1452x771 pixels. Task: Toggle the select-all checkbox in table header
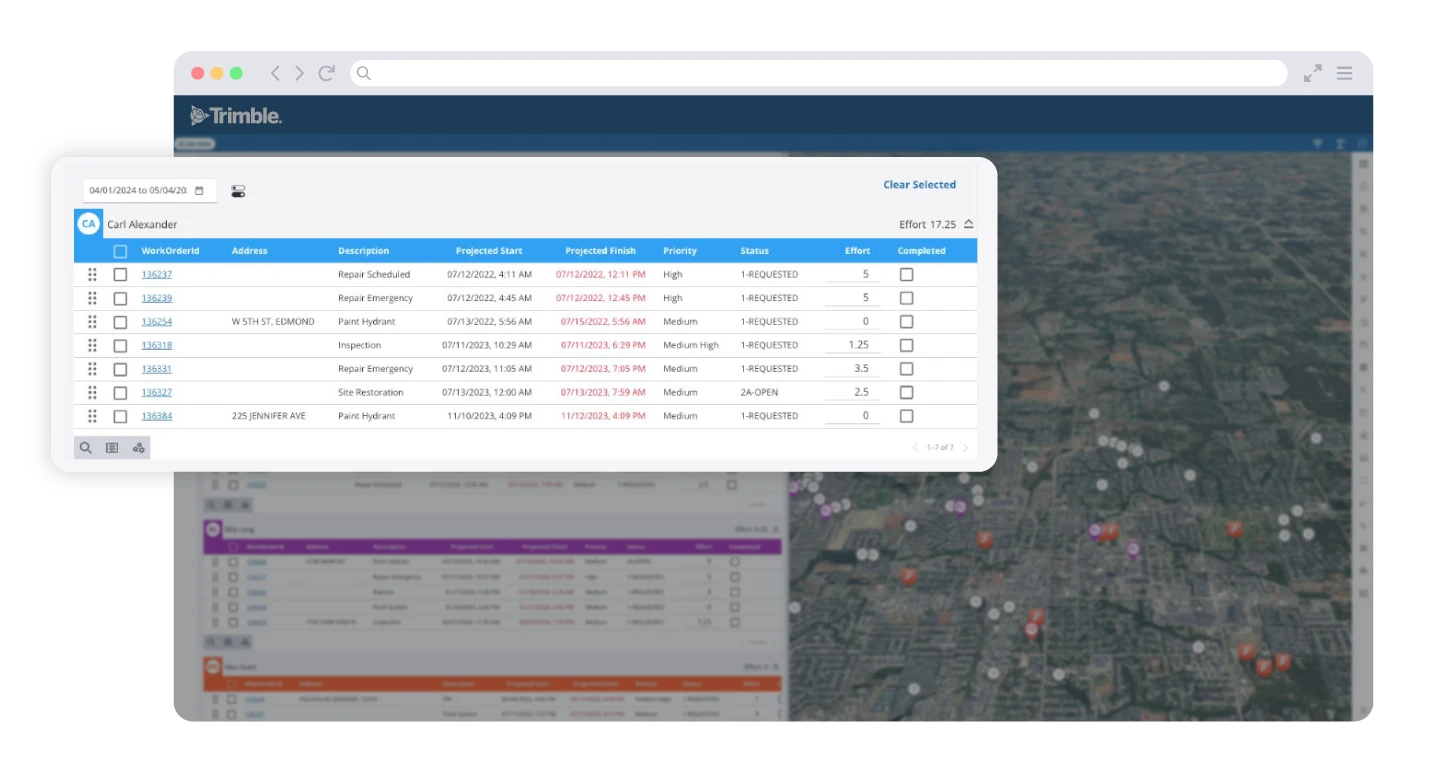click(120, 251)
